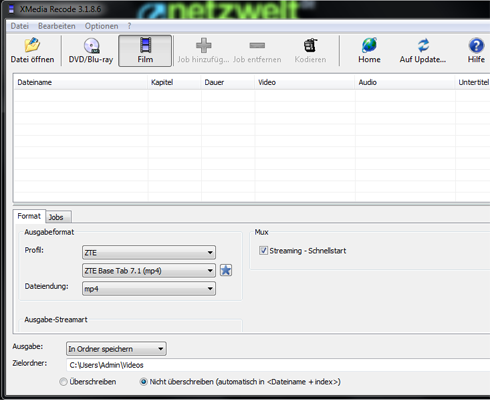Remove job via Job entfernen
Screen dimensions: 490x400
[257, 51]
